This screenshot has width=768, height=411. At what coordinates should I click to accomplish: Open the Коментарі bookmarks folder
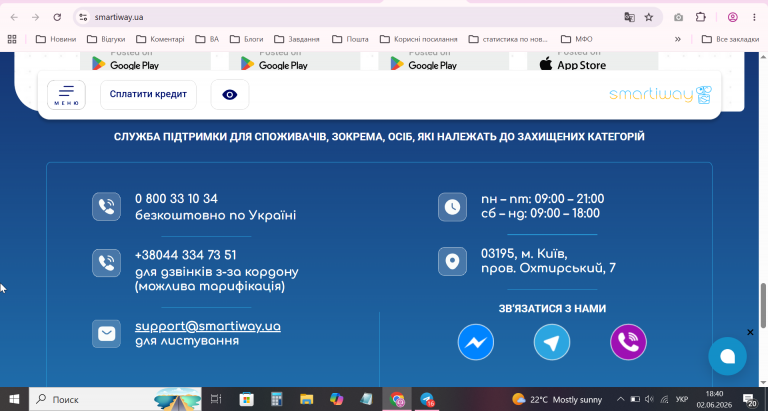[160, 39]
